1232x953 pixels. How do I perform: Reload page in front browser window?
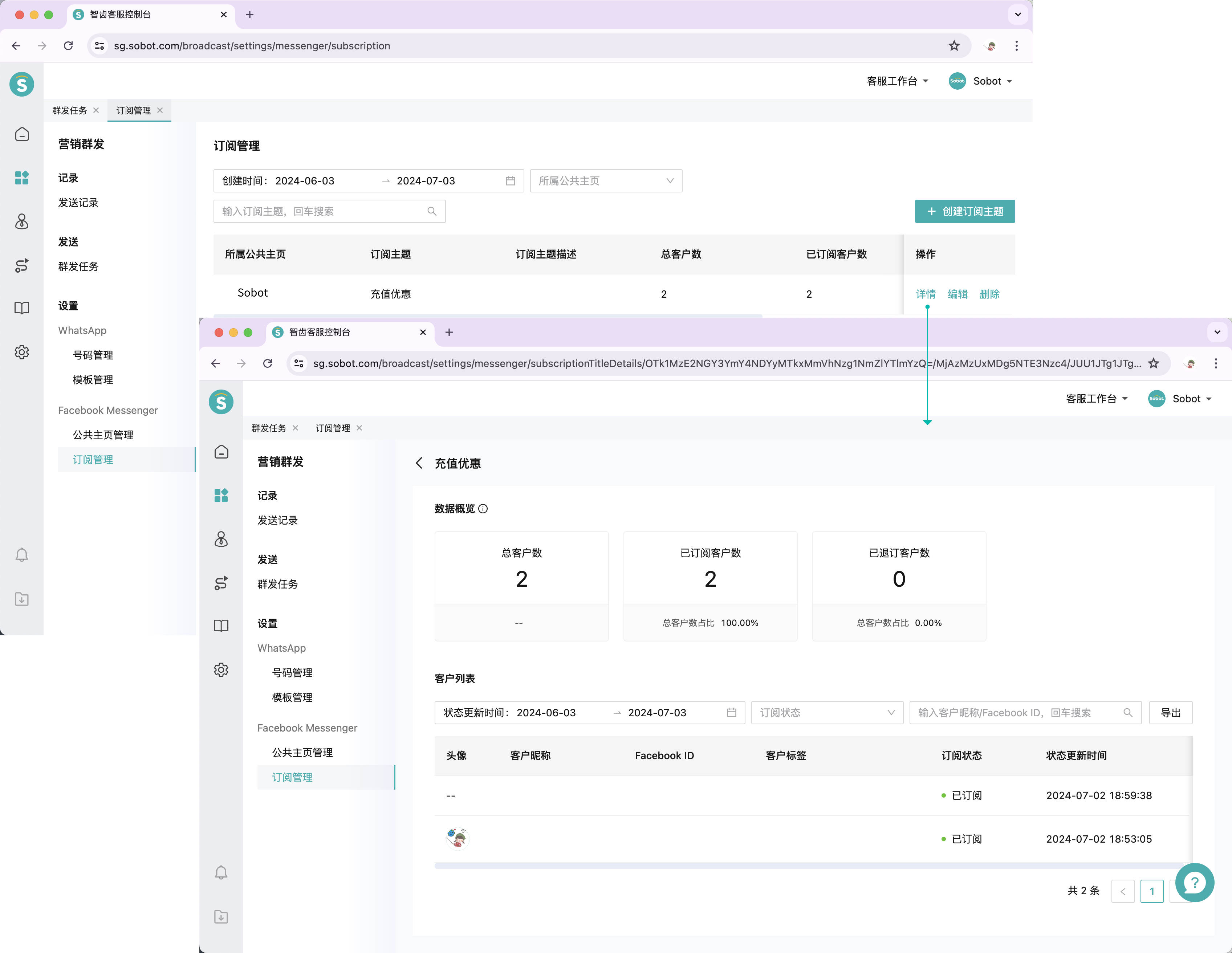(x=268, y=363)
